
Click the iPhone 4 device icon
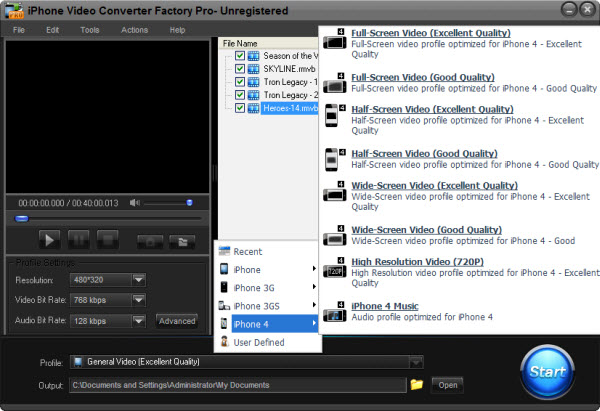(x=224, y=323)
